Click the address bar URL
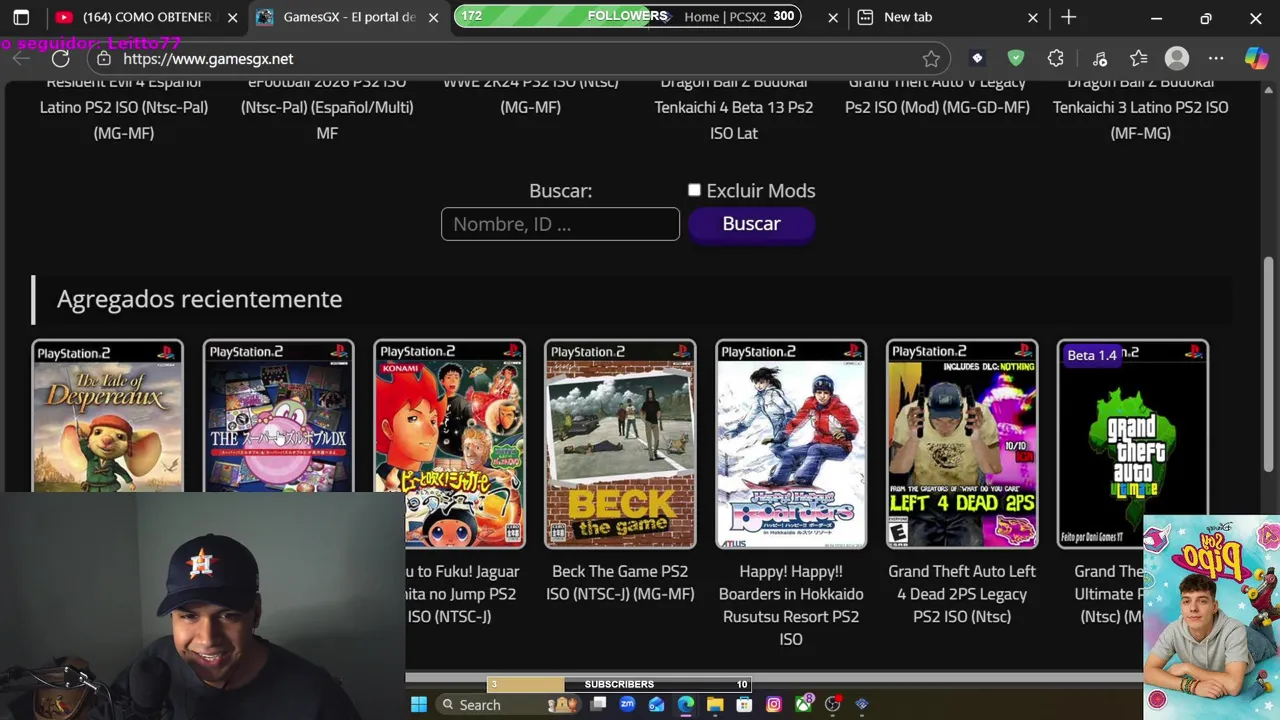This screenshot has height=720, width=1280. 208,59
